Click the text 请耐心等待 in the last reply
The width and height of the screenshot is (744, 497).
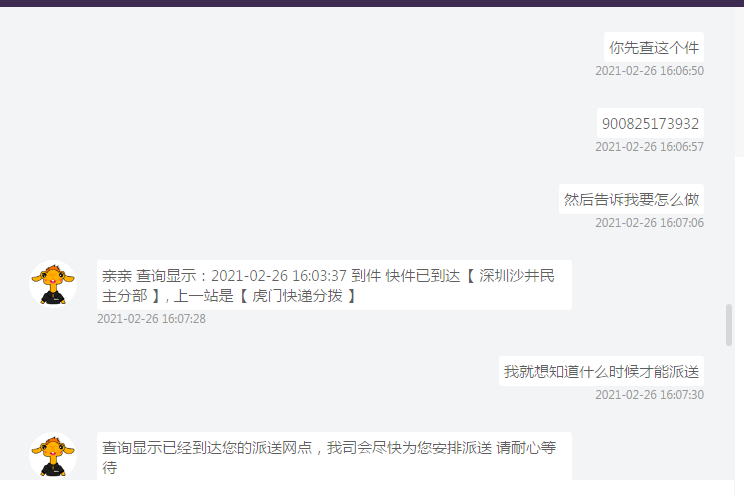click(x=526, y=448)
